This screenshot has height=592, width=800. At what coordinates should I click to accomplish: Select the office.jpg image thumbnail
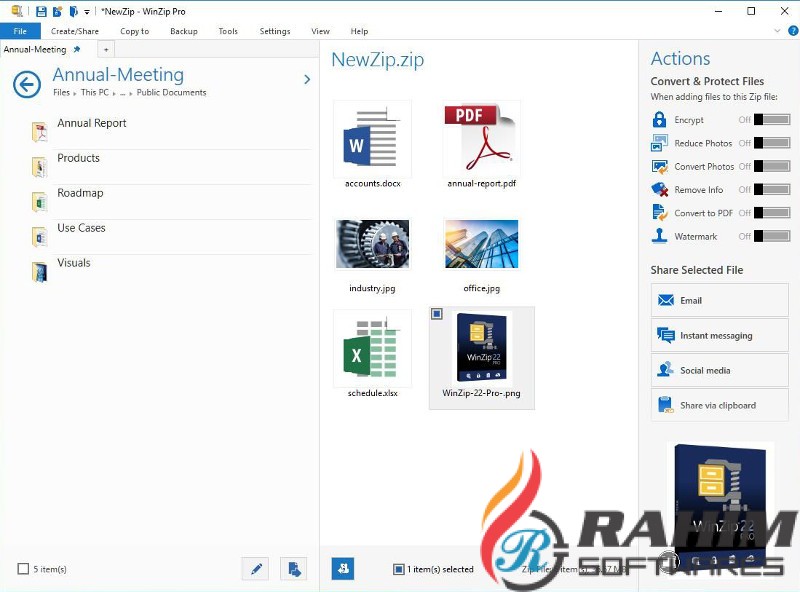(481, 244)
